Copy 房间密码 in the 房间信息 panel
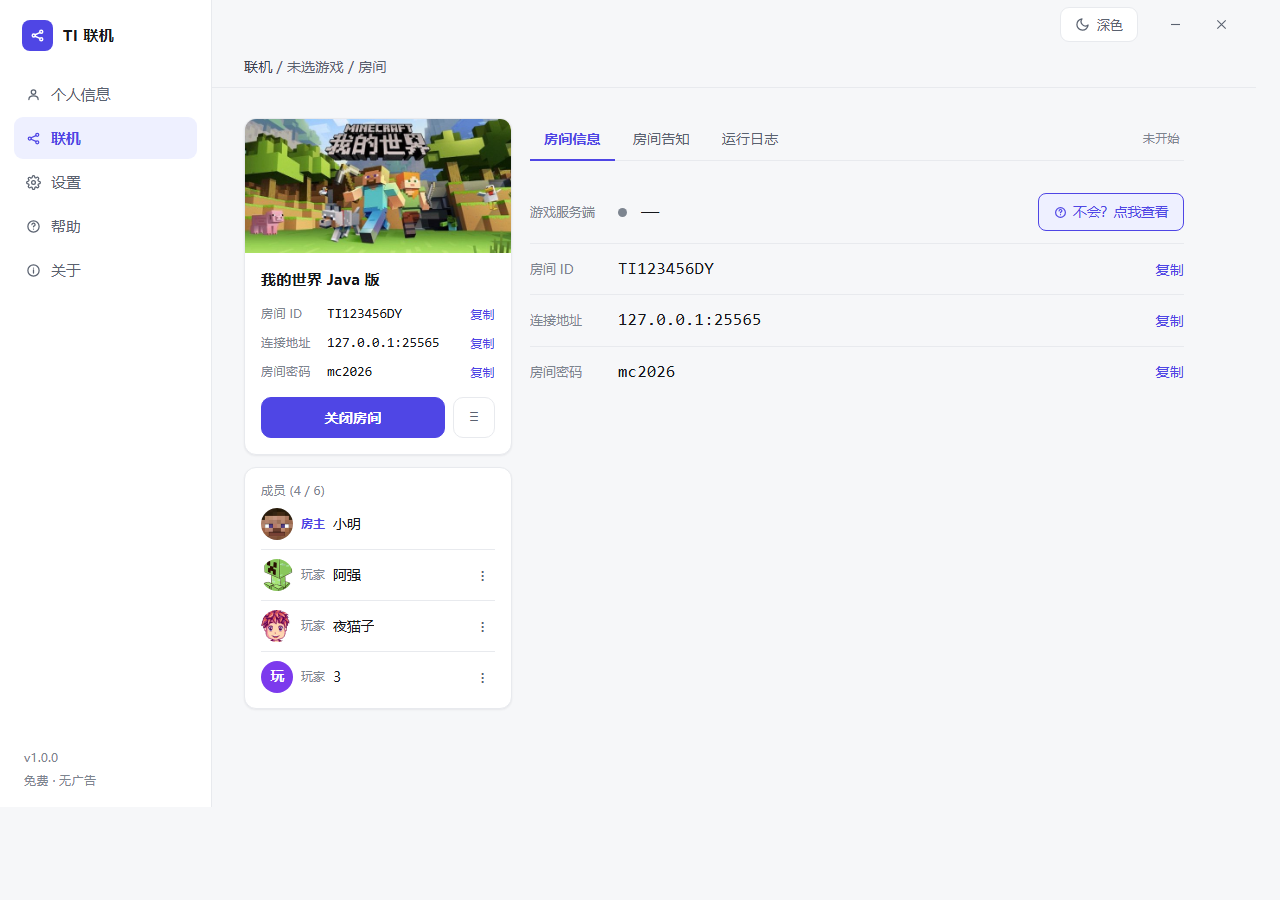Screen dimensions: 1280x900 [x=1169, y=372]
